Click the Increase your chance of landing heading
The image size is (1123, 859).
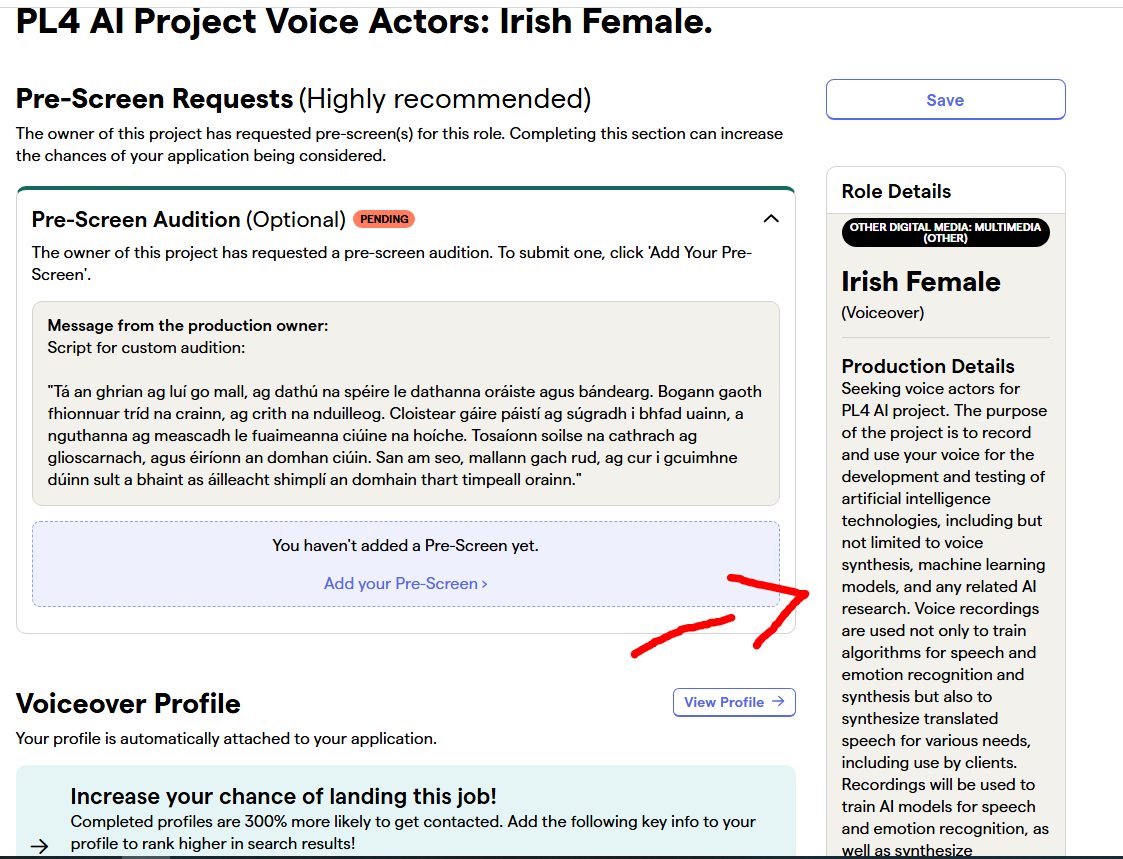tap(283, 796)
